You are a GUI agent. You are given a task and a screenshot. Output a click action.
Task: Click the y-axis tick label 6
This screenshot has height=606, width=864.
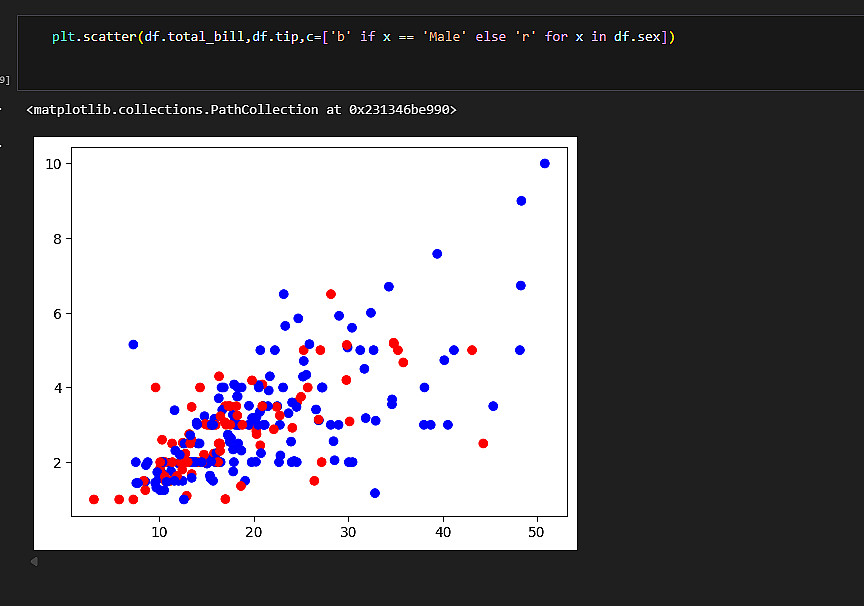[x=57, y=314]
